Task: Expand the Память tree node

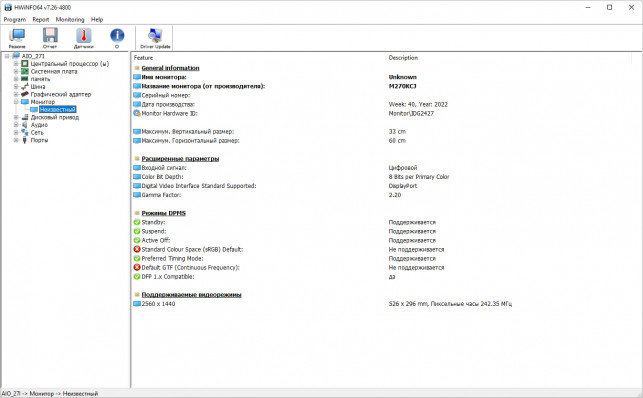Action: [16, 79]
